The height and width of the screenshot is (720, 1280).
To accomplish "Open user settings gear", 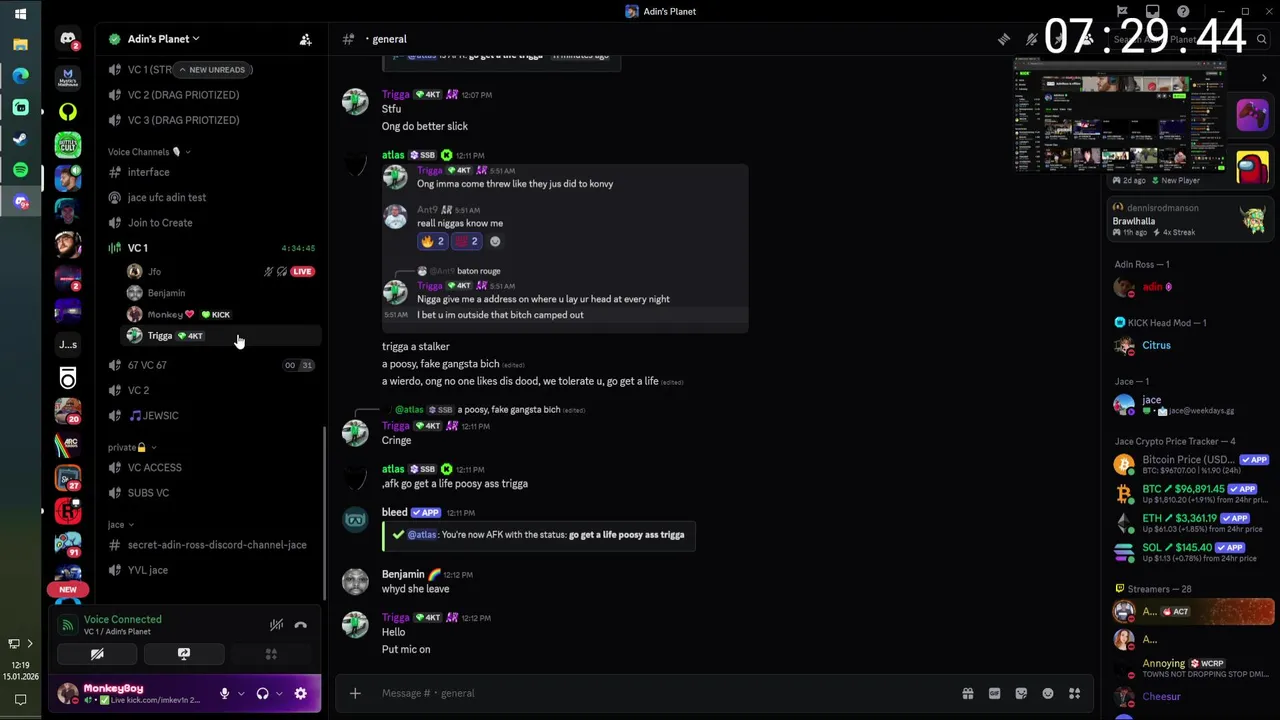I will [300, 693].
